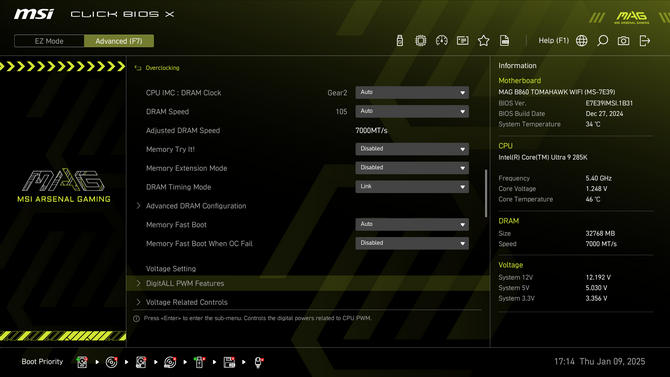670x377 pixels.
Task: Click System 3.3V 3.356 V reading
Action: tap(596, 298)
